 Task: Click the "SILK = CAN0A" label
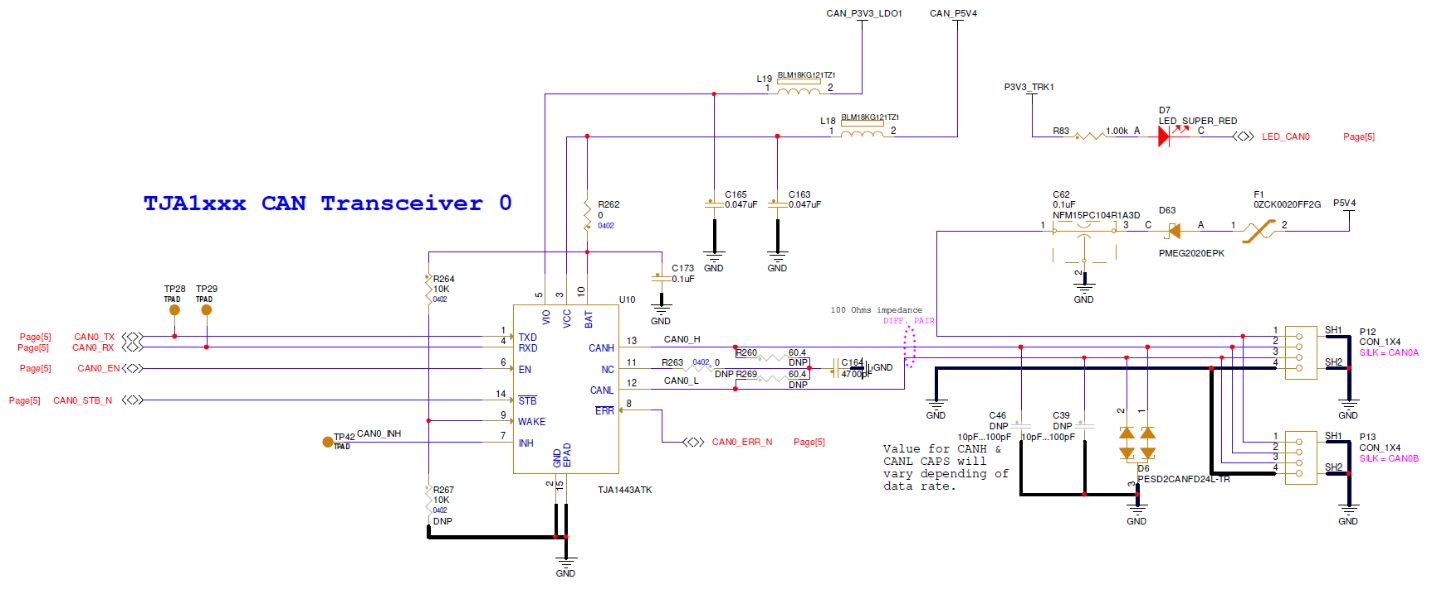pos(1389,353)
